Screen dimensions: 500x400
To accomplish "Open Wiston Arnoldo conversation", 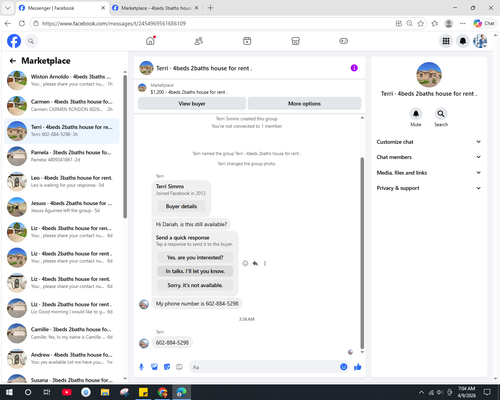I will (x=62, y=80).
